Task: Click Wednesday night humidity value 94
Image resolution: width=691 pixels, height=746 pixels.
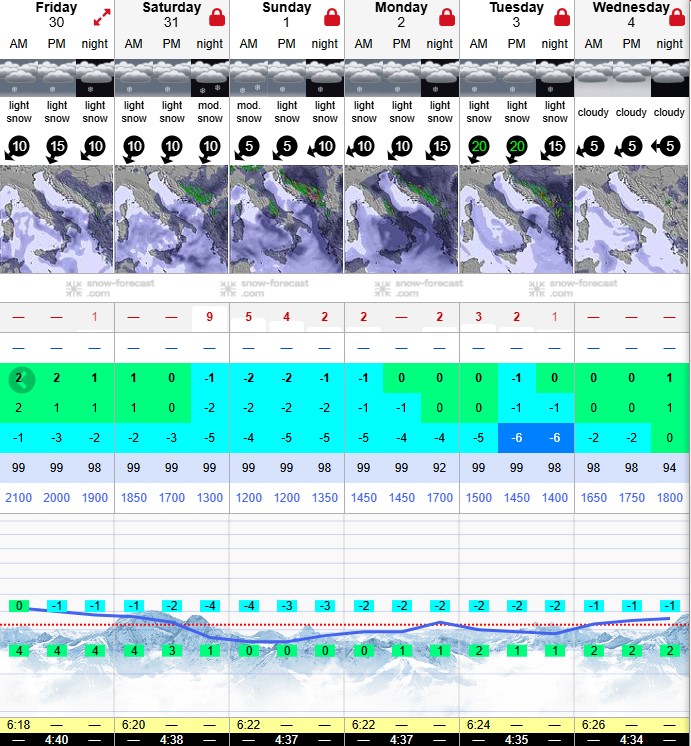Action: [x=669, y=468]
